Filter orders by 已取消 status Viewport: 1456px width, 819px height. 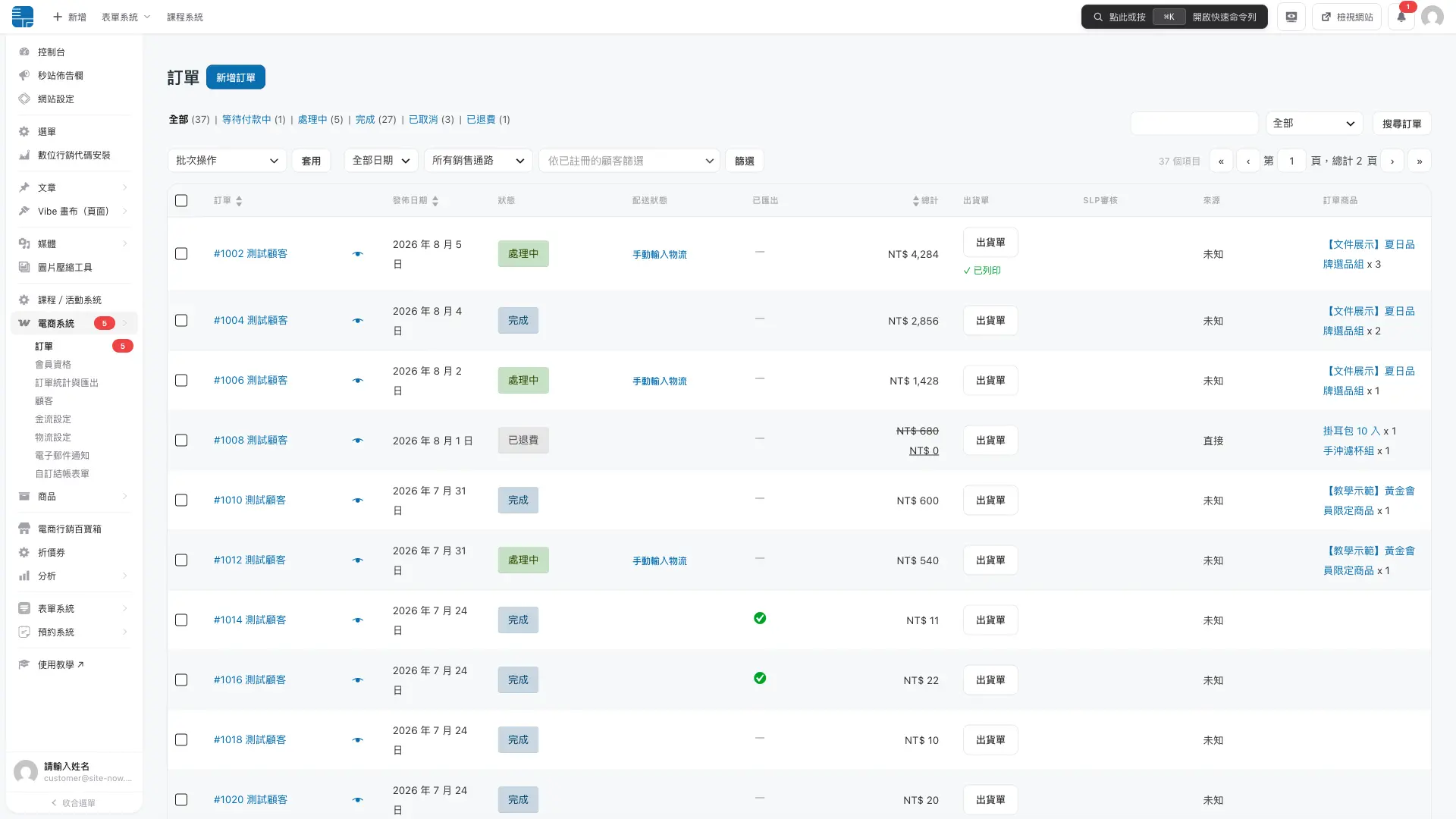(423, 119)
